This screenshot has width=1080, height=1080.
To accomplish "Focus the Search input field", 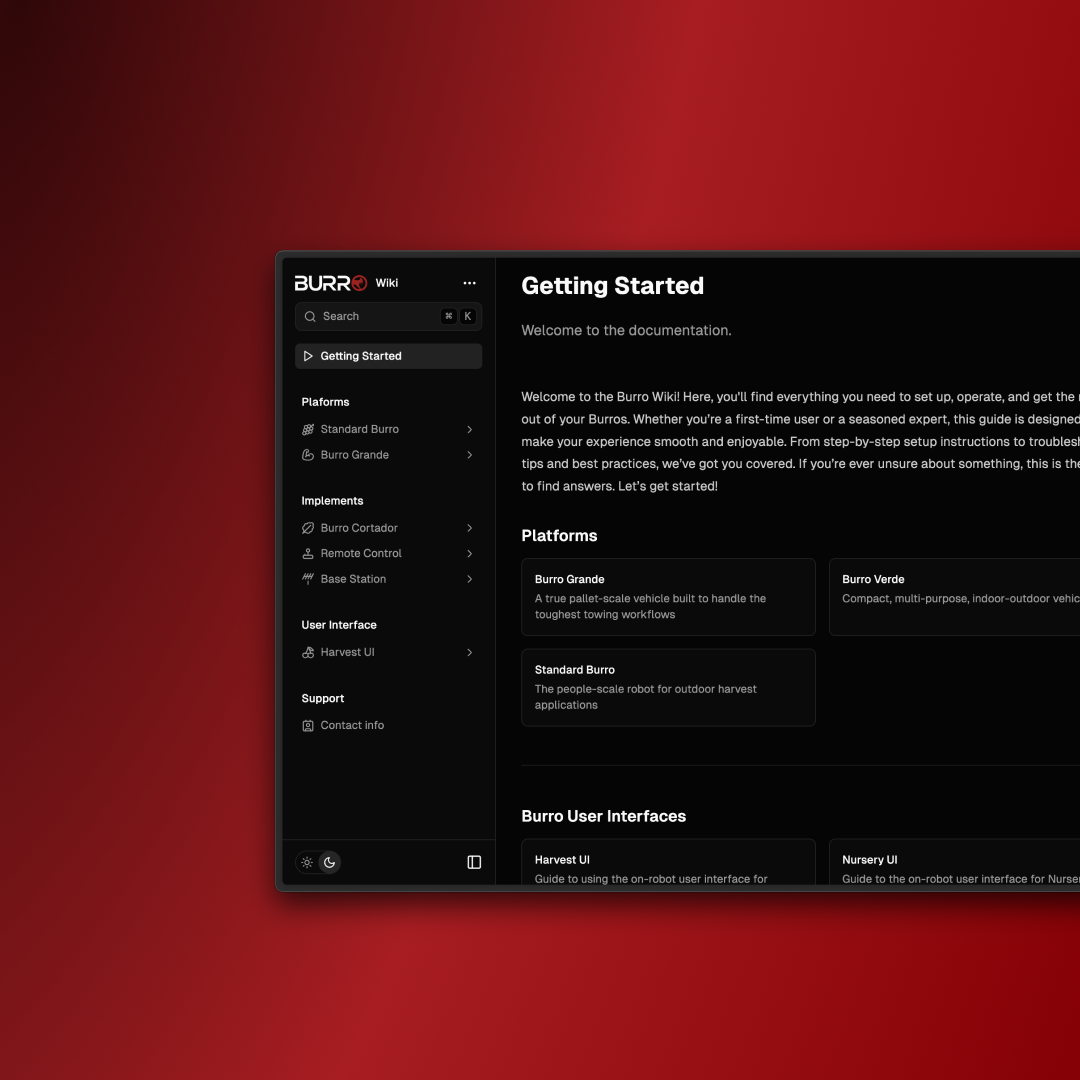I will (388, 316).
